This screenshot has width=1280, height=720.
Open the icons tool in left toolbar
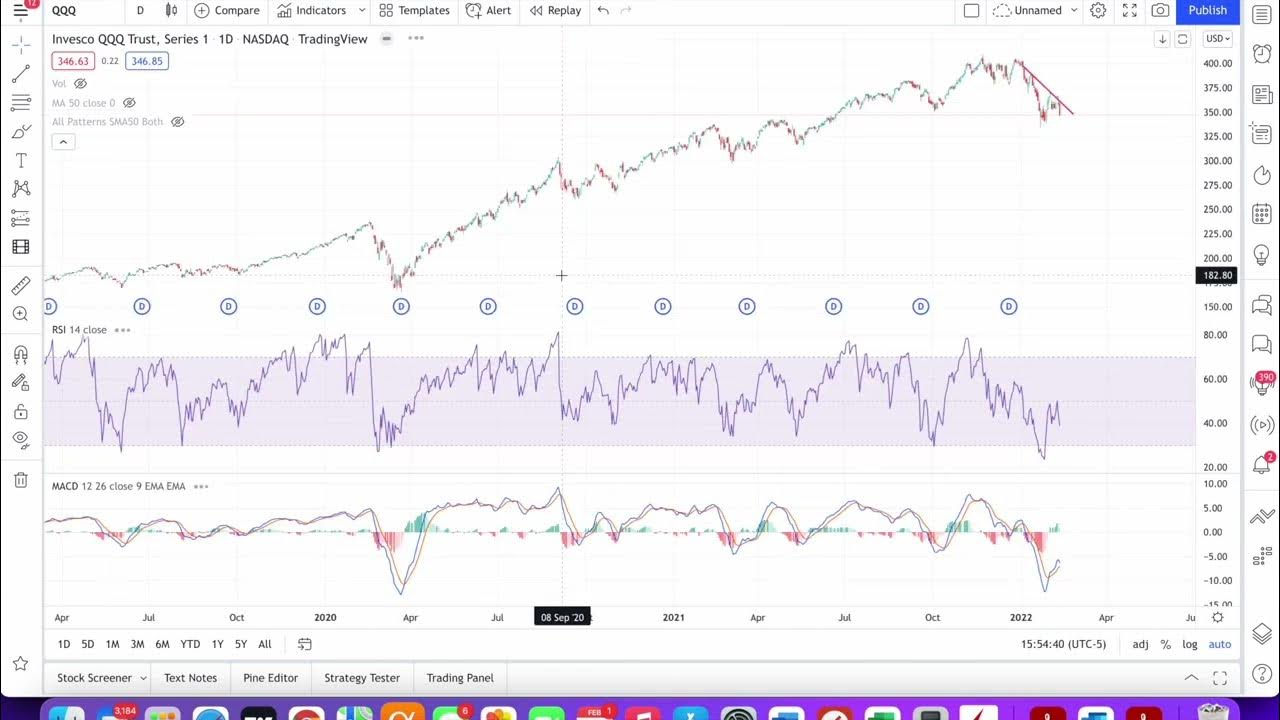(20, 246)
